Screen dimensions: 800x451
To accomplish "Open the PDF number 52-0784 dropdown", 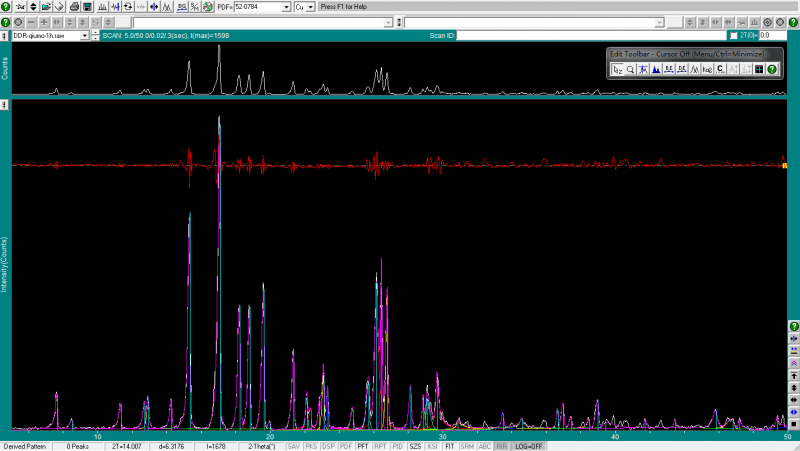I will coord(287,7).
